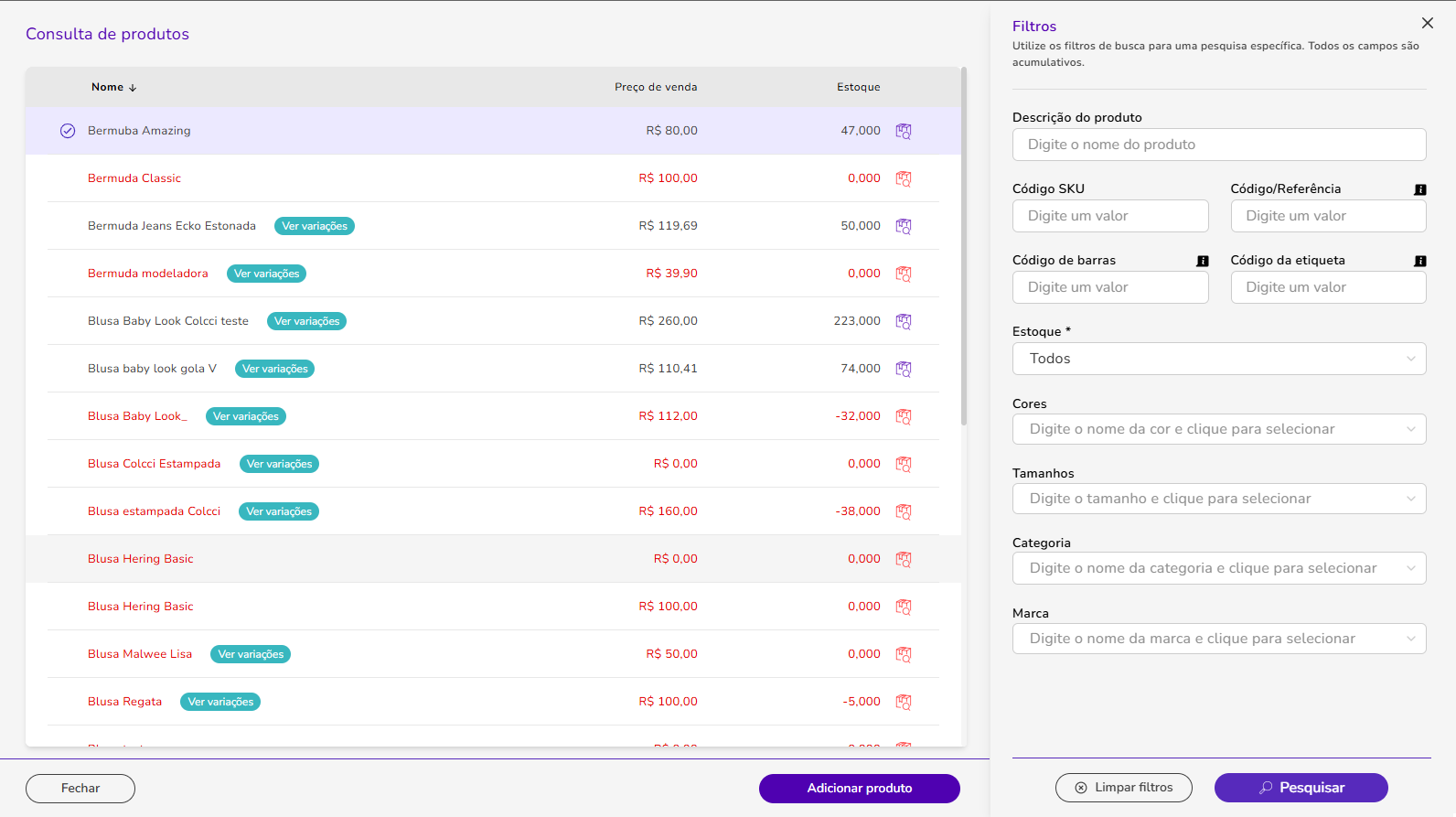Image resolution: width=1456 pixels, height=817 pixels.
Task: Click the product list vertical scrollbar
Action: tap(964, 245)
